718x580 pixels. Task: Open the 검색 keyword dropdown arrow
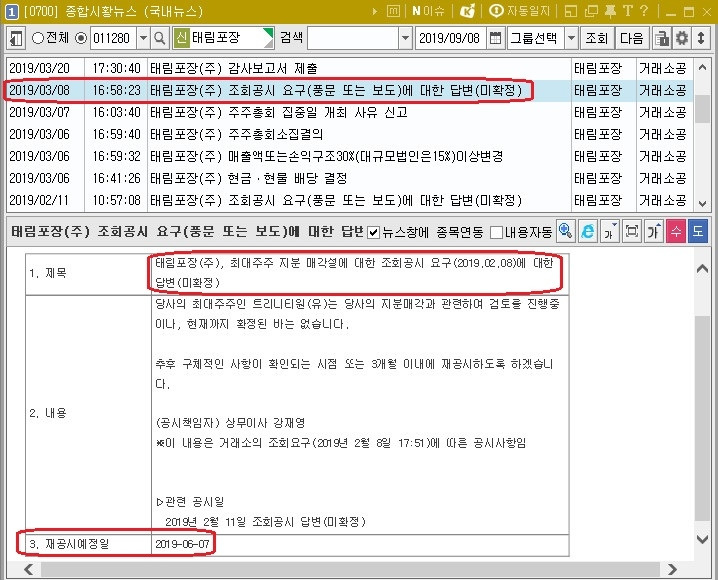405,38
